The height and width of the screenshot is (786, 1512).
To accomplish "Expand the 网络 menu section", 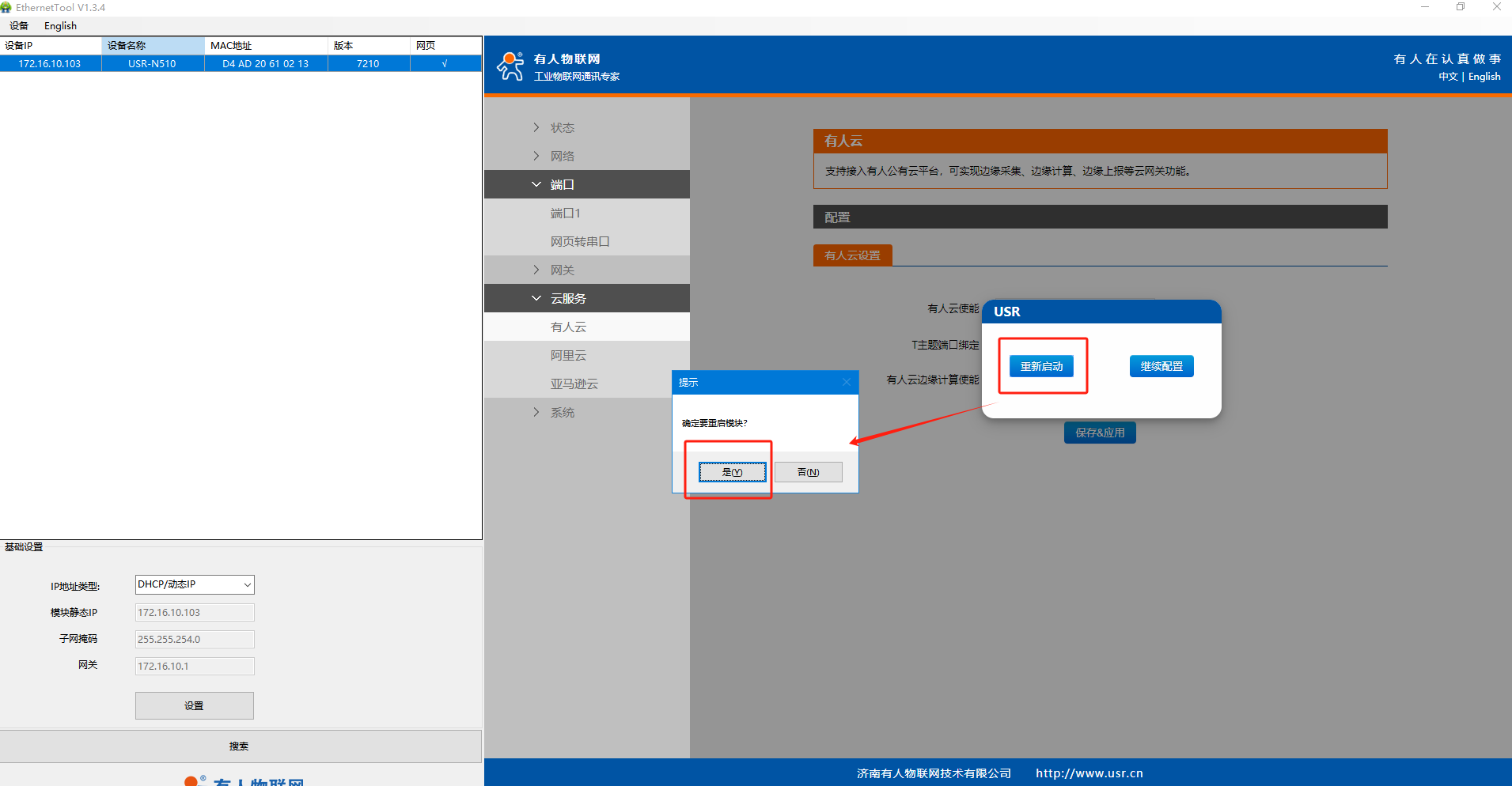I will tap(587, 156).
